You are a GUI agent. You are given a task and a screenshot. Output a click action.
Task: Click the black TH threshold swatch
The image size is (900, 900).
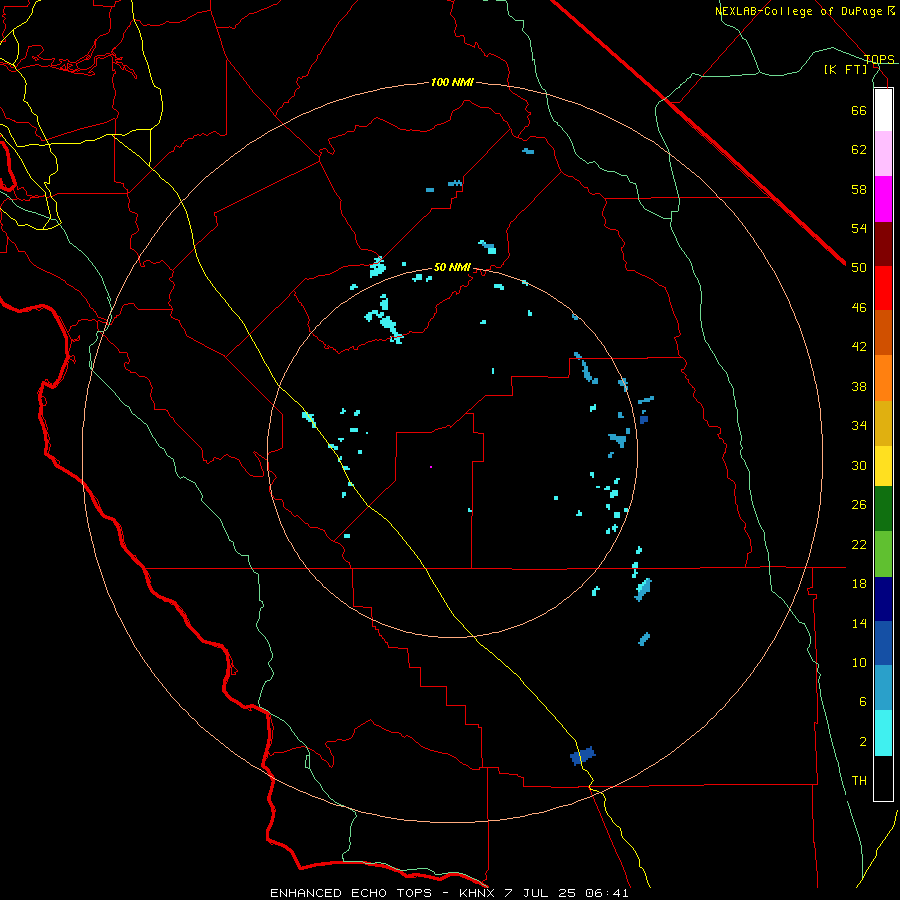pos(883,778)
